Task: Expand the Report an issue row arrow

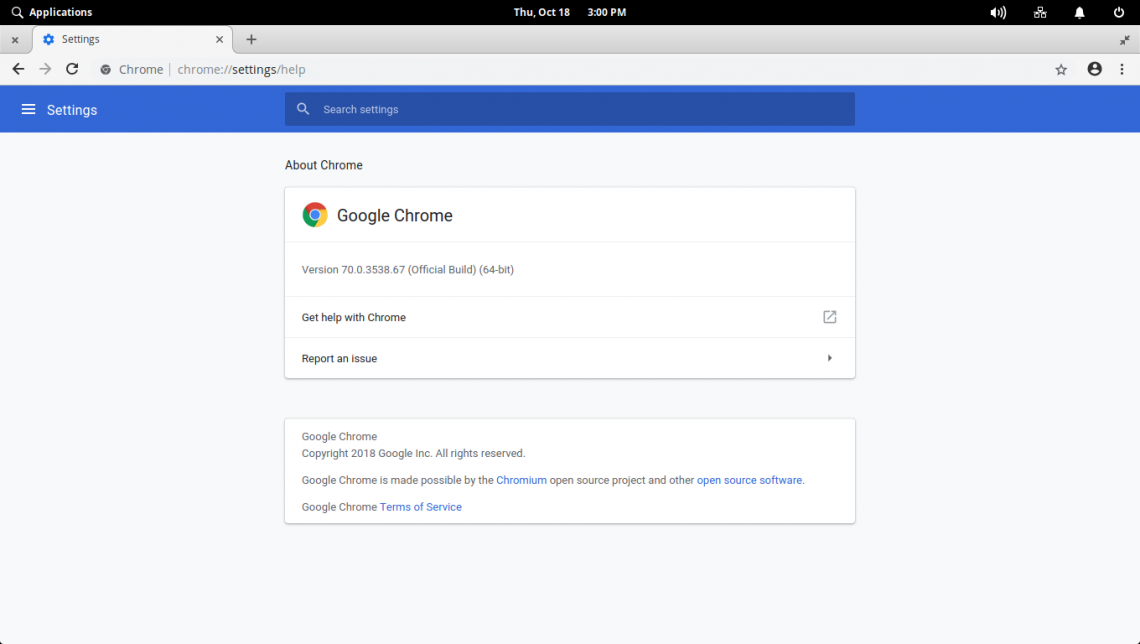Action: click(829, 358)
